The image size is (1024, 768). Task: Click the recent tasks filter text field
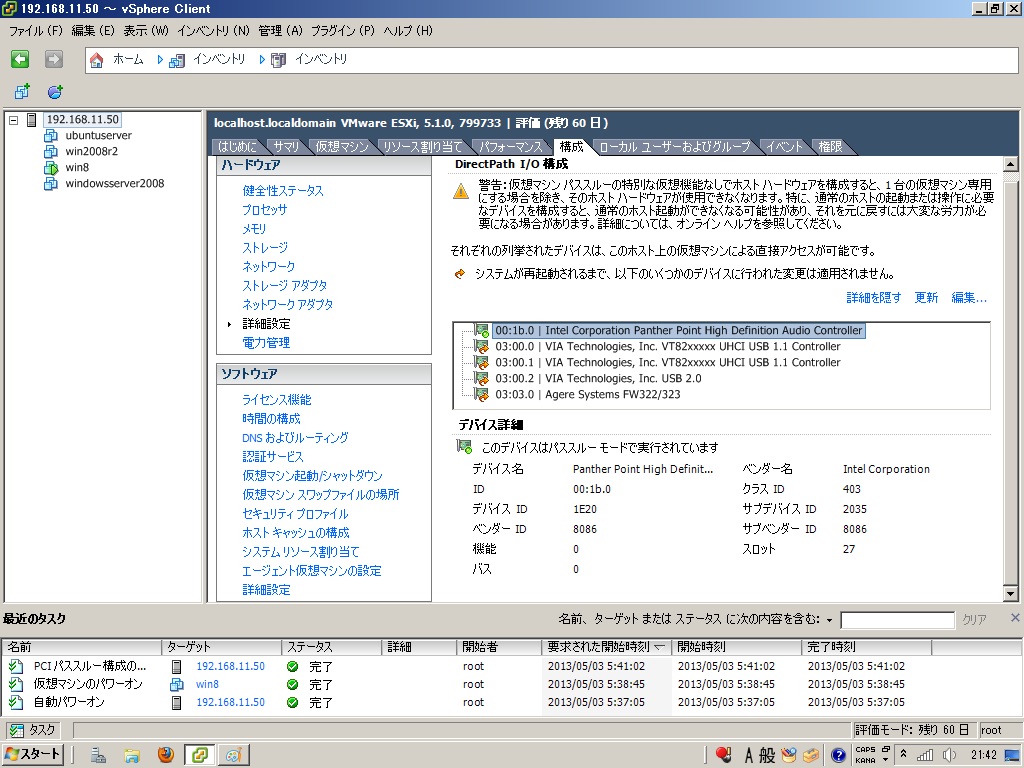pos(897,620)
